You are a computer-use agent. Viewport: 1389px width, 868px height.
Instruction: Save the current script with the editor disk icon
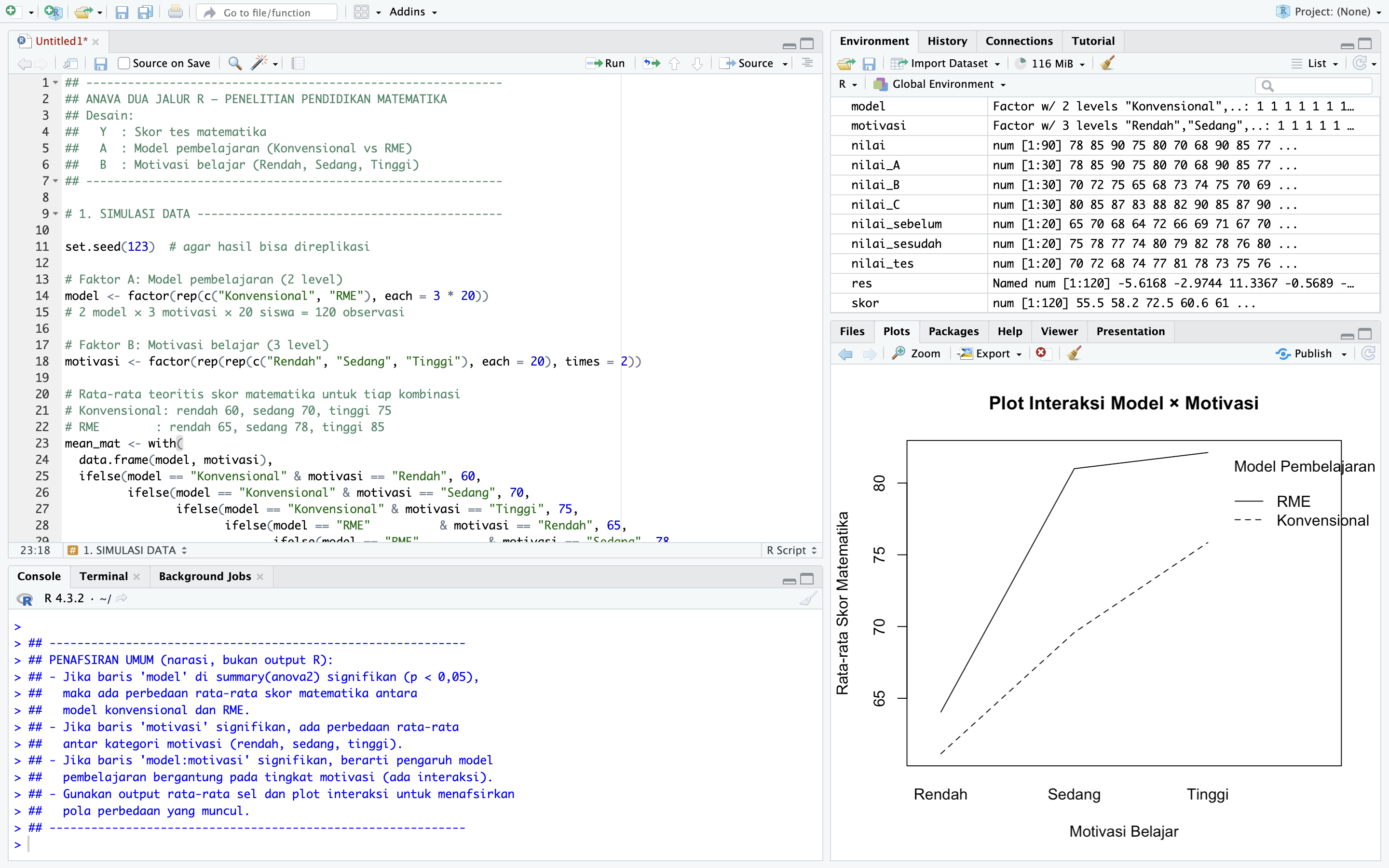tap(100, 63)
